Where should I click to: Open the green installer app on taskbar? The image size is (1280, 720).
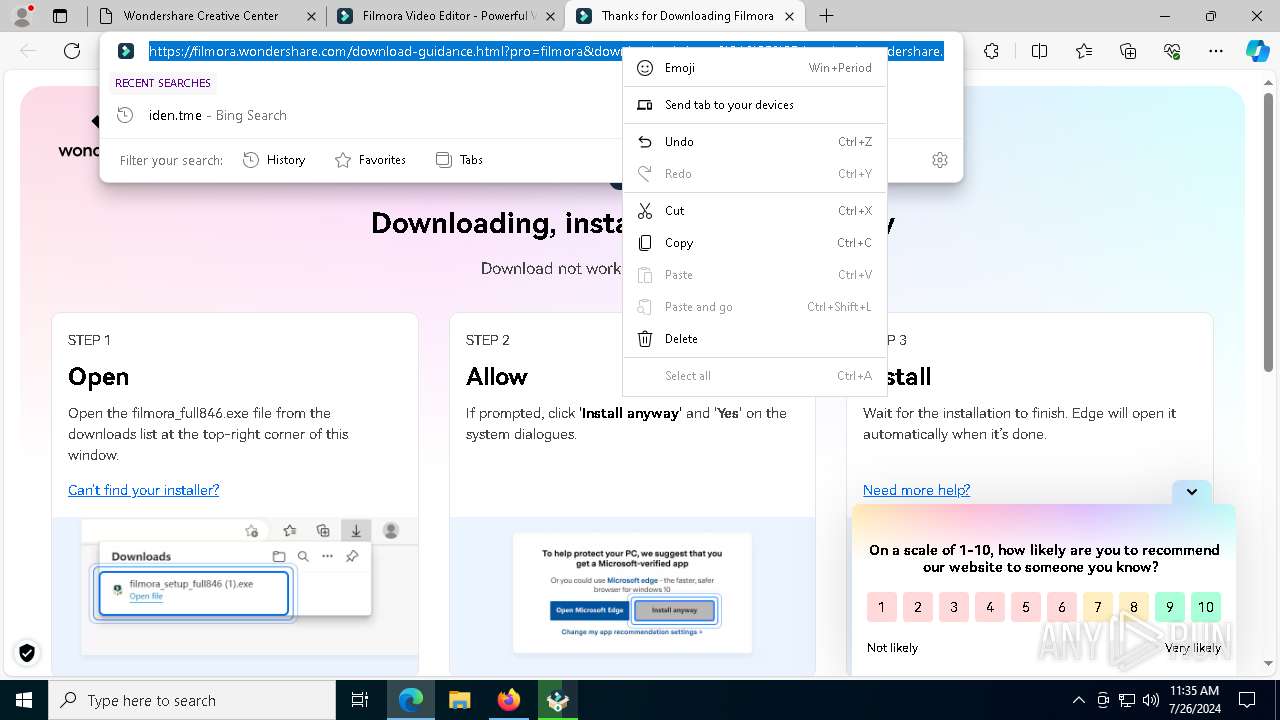pyautogui.click(x=557, y=700)
